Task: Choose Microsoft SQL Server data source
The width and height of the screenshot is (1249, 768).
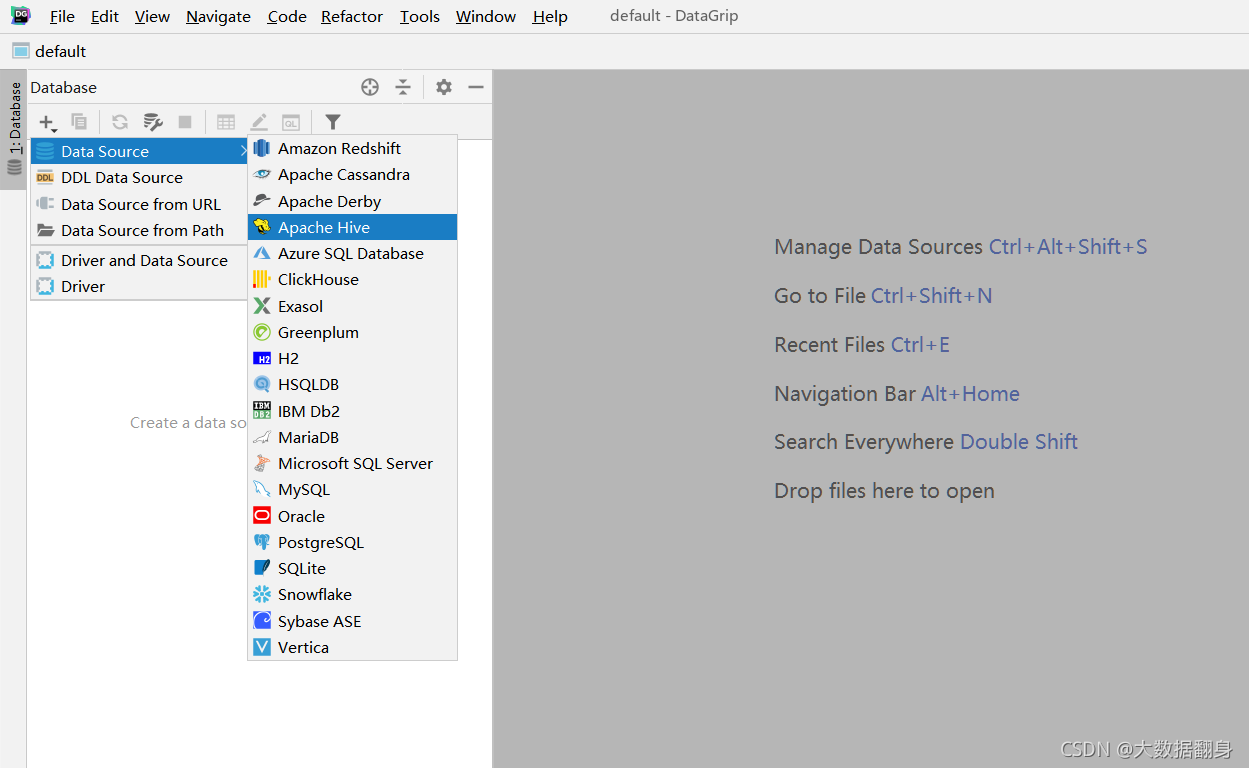Action: [352, 463]
